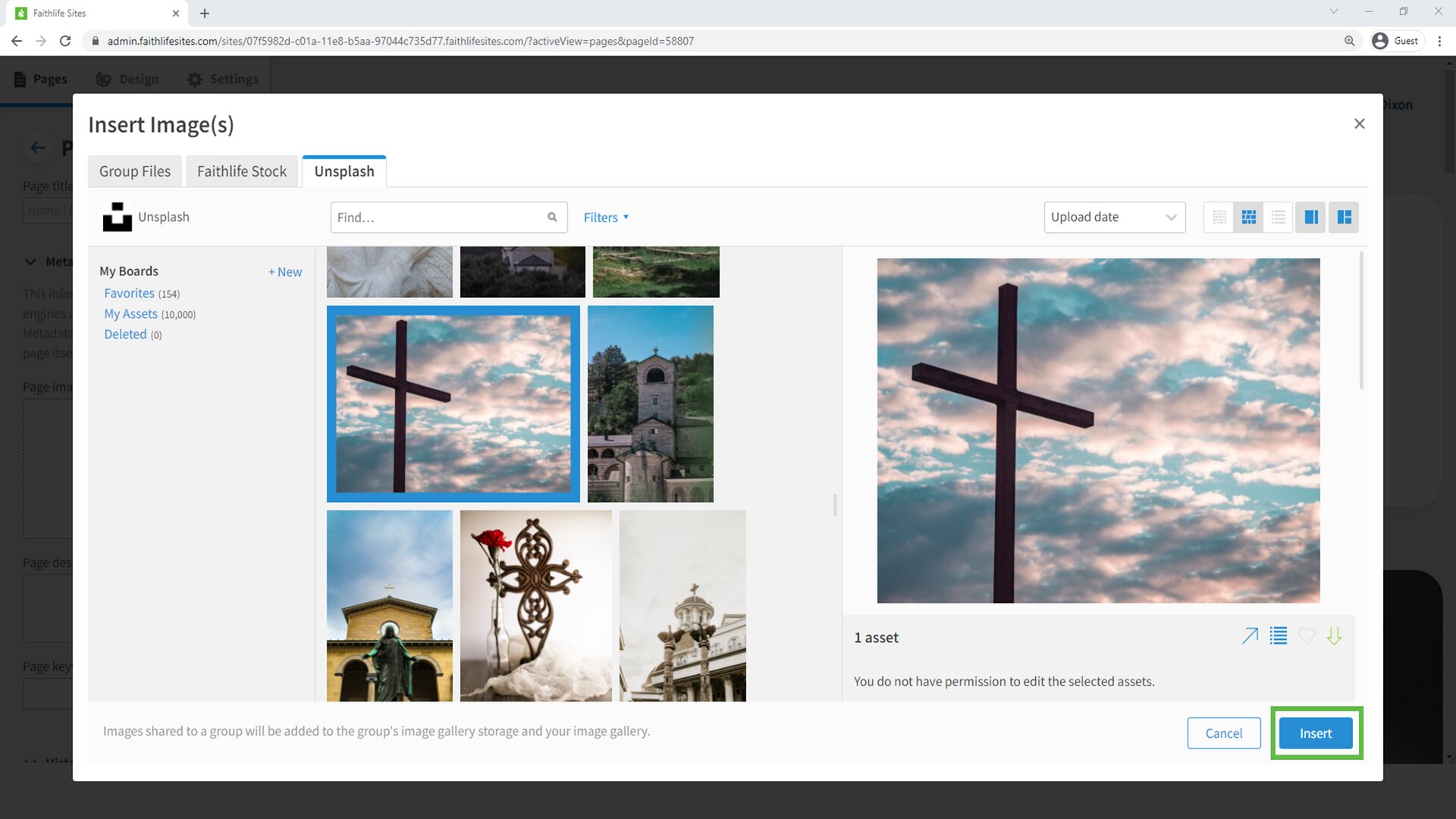This screenshot has height=819, width=1456.
Task: Open the My Assets board
Action: tap(130, 314)
